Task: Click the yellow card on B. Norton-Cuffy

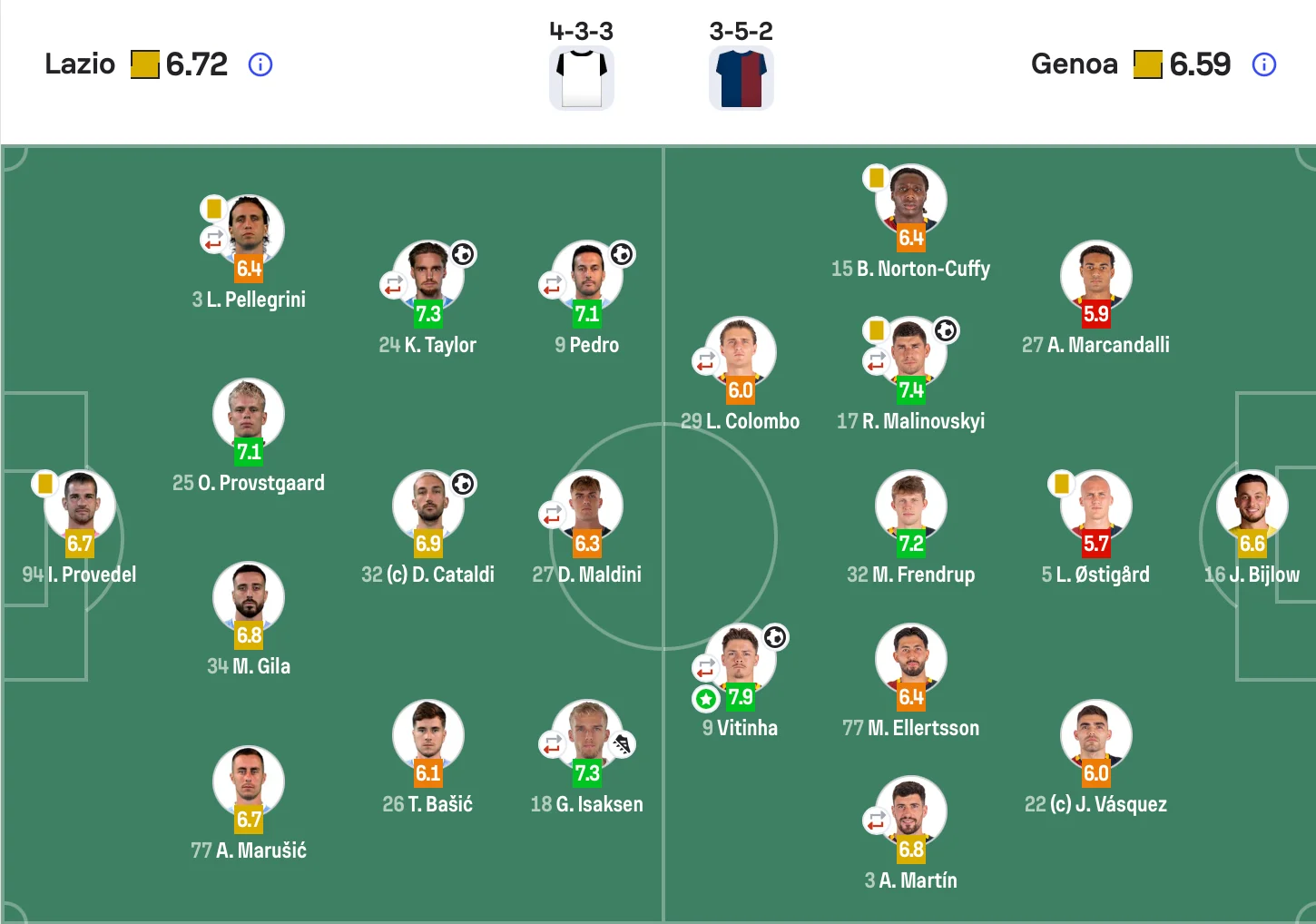Action: pyautogui.click(x=877, y=177)
